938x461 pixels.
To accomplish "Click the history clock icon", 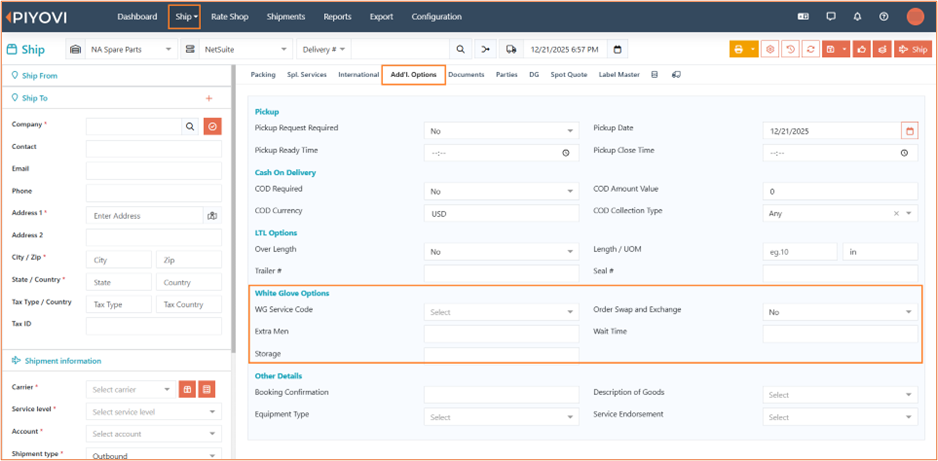I will tap(790, 50).
